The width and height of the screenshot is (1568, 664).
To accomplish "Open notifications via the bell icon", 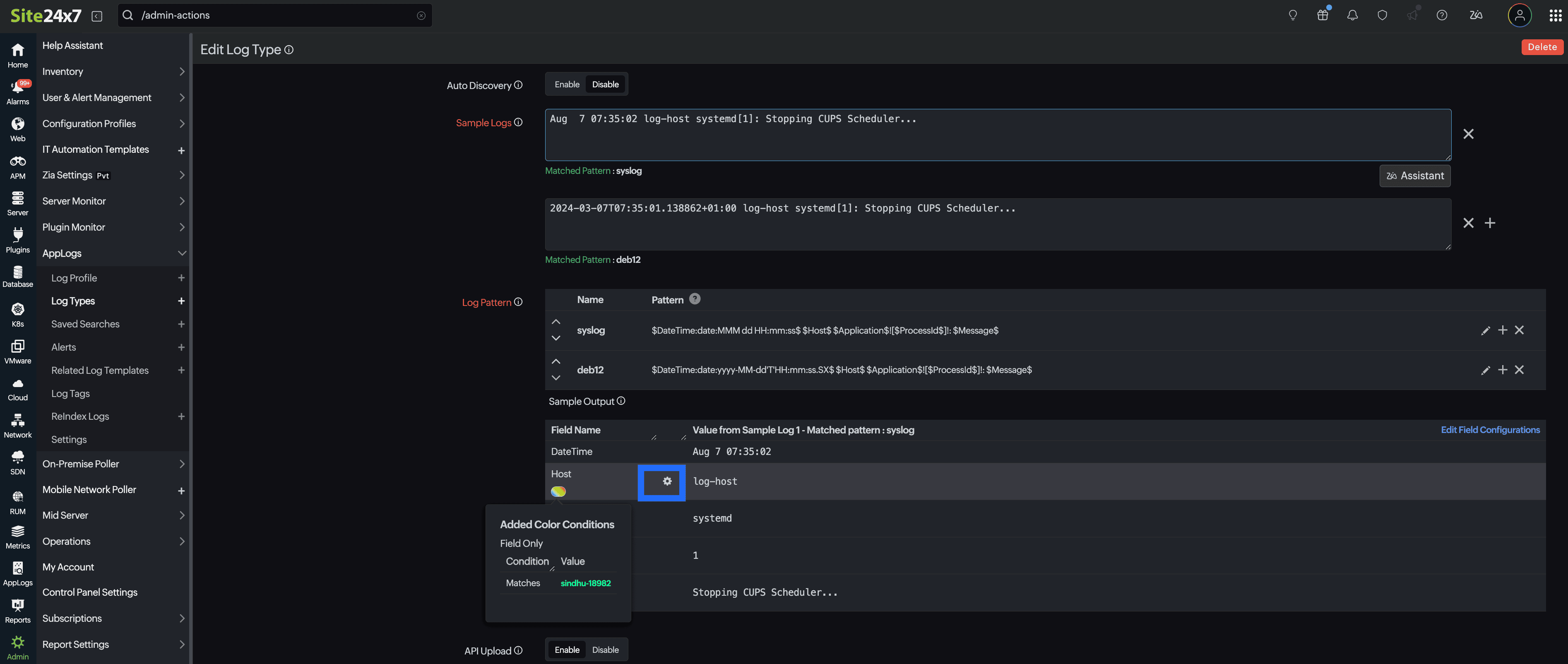I will (1352, 15).
